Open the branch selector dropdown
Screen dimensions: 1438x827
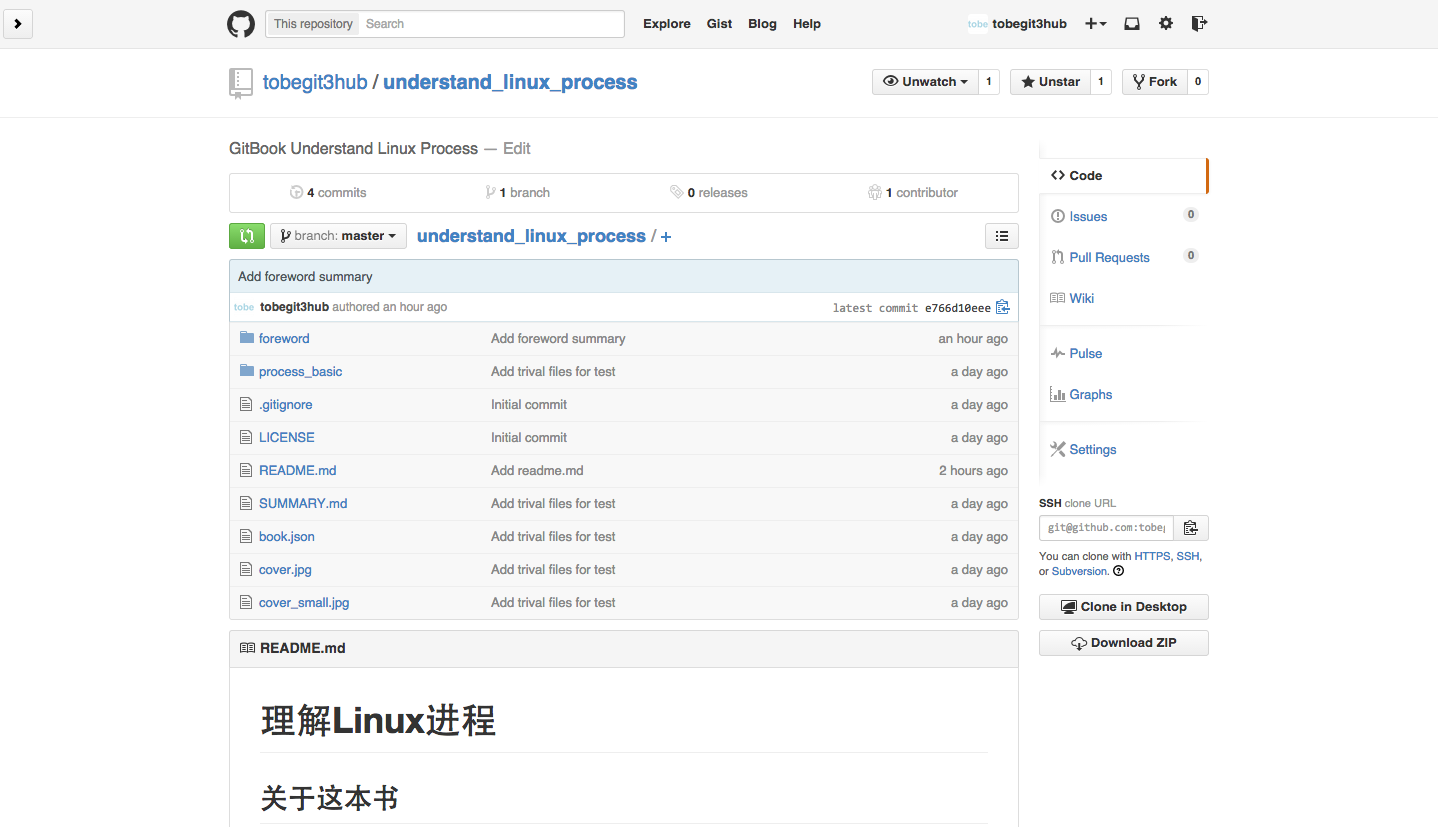(338, 235)
